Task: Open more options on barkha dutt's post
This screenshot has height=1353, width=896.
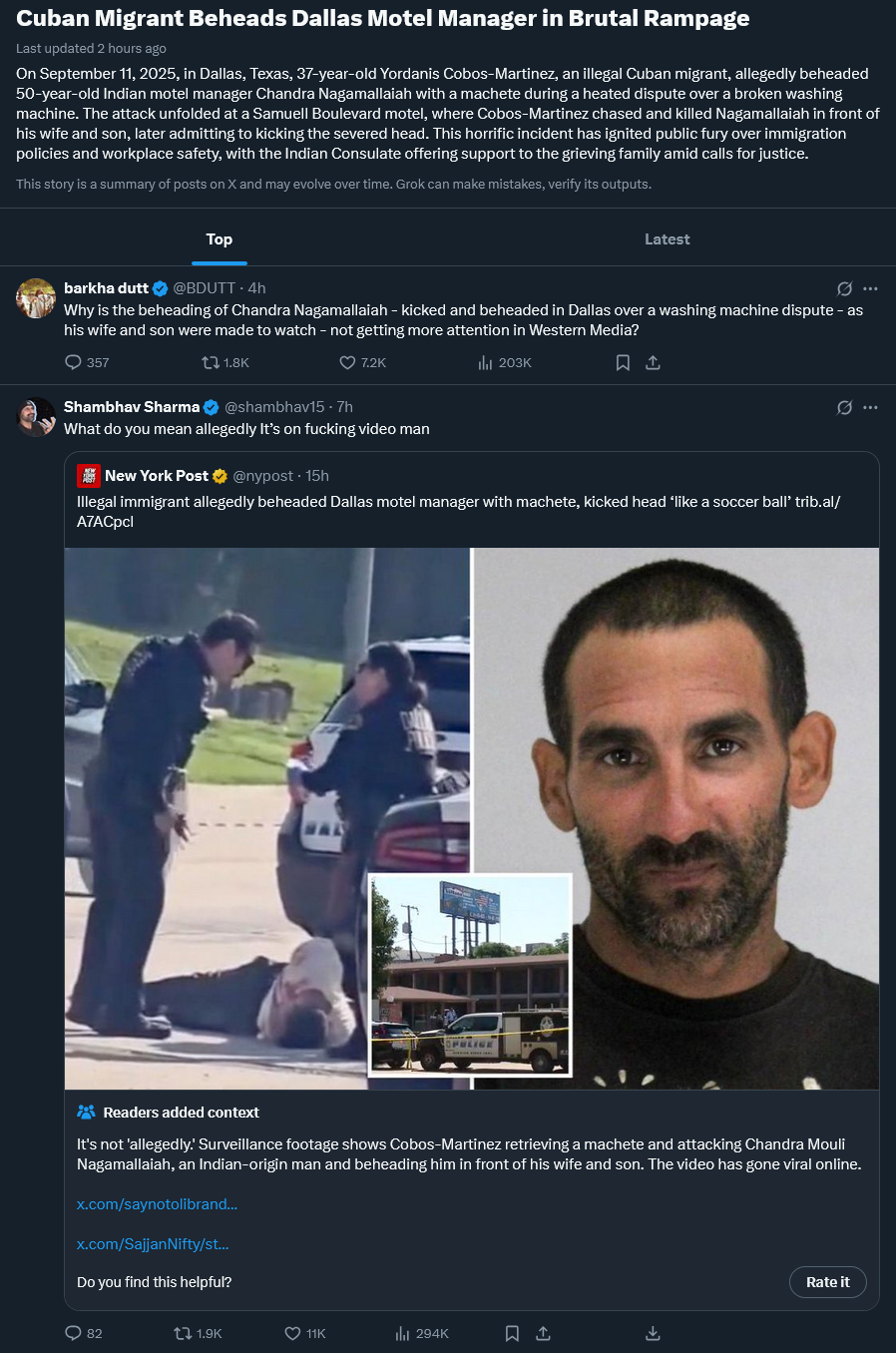Action: pyautogui.click(x=870, y=288)
